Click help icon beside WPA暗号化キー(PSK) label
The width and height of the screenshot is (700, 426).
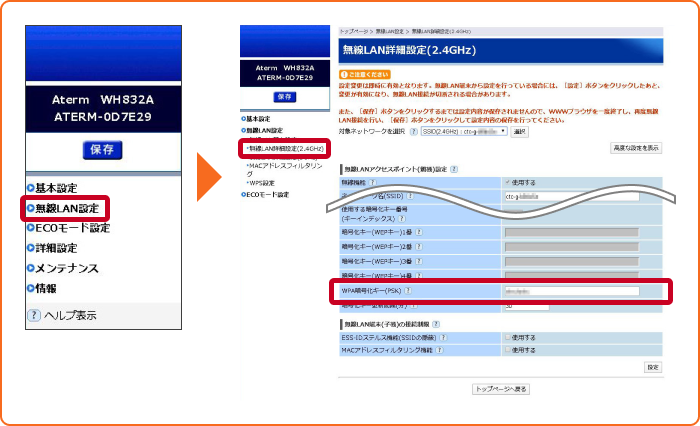pyautogui.click(x=408, y=291)
